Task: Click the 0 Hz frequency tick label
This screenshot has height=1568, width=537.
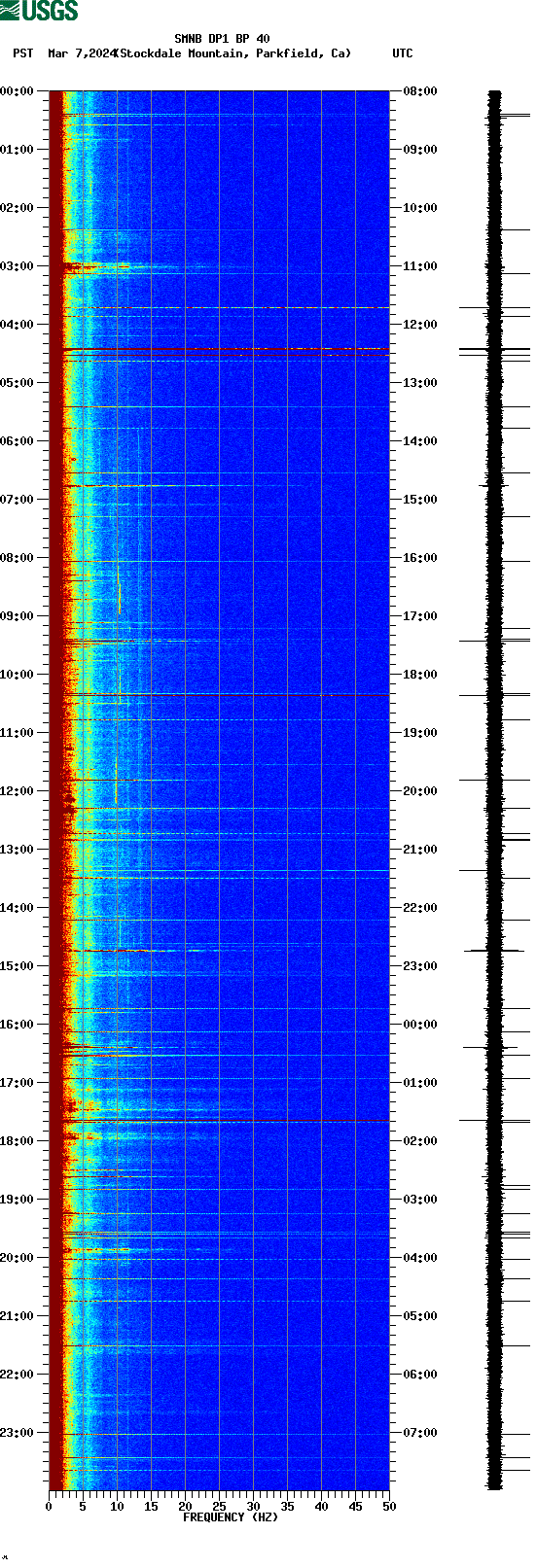Action: [x=49, y=1507]
